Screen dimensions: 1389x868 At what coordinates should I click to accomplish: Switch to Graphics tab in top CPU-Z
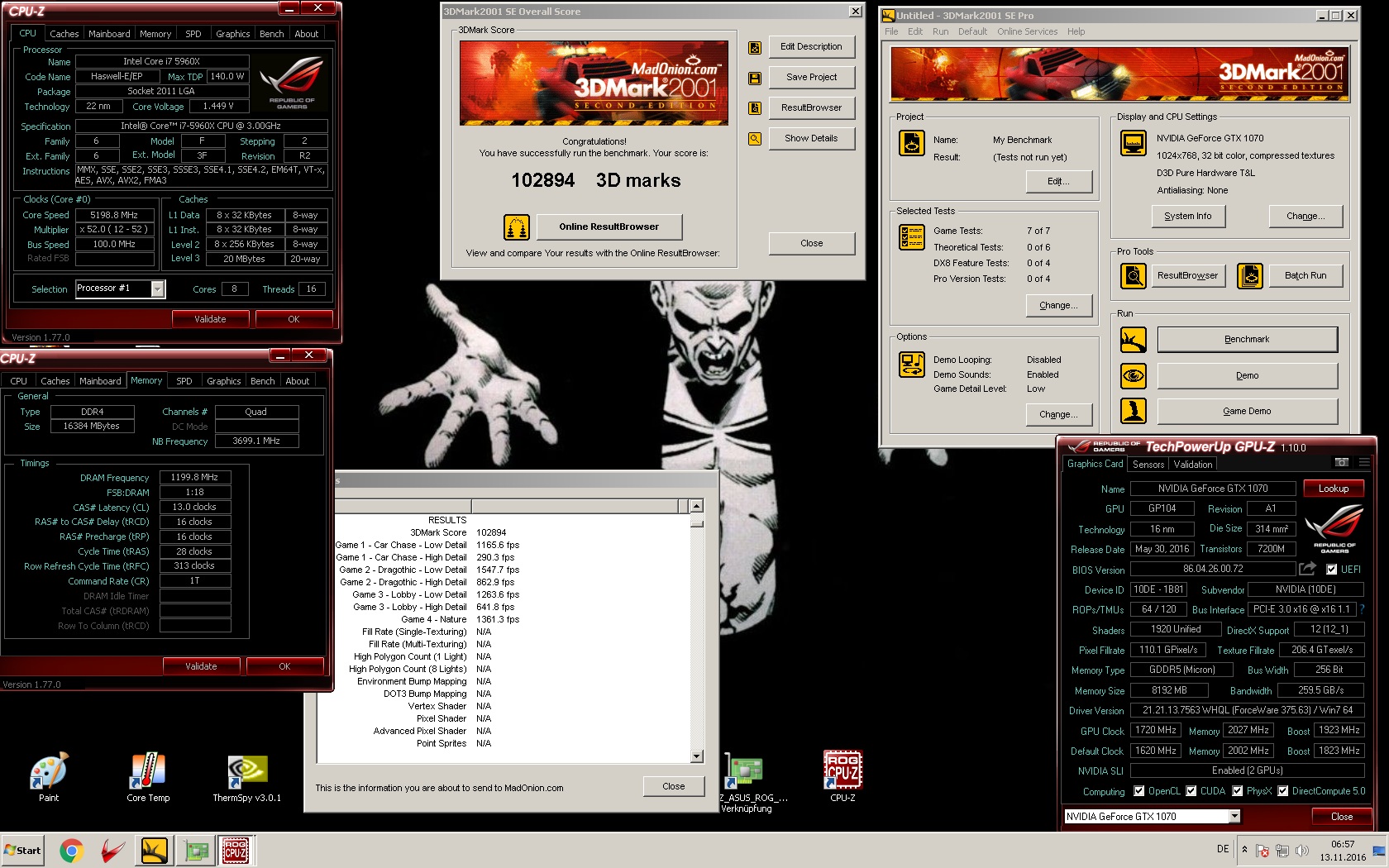click(x=232, y=34)
